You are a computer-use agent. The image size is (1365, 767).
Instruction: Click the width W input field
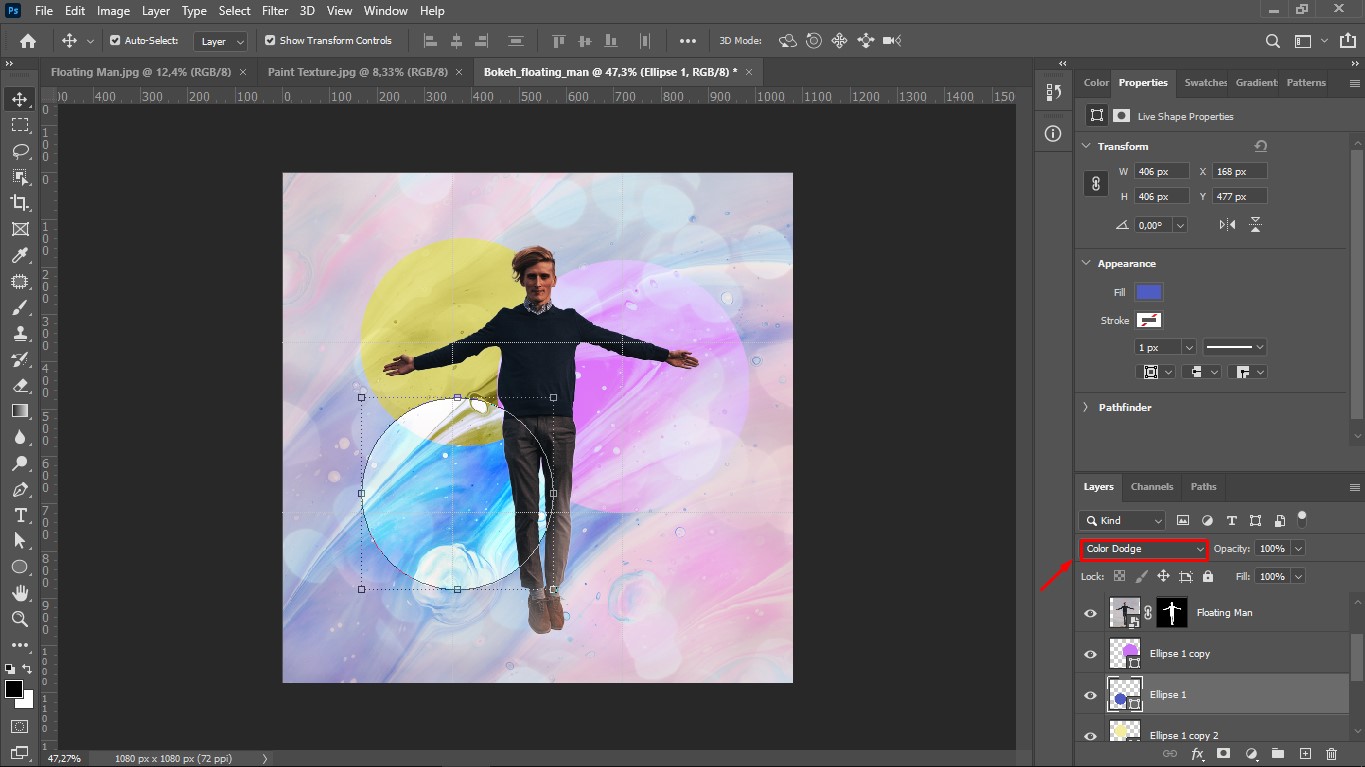click(x=1162, y=172)
